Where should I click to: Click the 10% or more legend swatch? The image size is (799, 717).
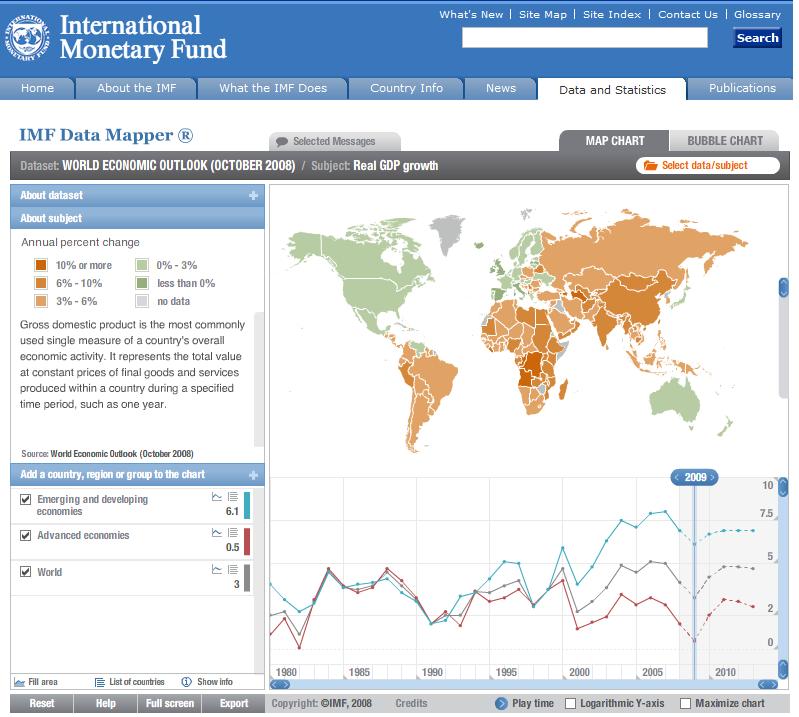(41, 265)
